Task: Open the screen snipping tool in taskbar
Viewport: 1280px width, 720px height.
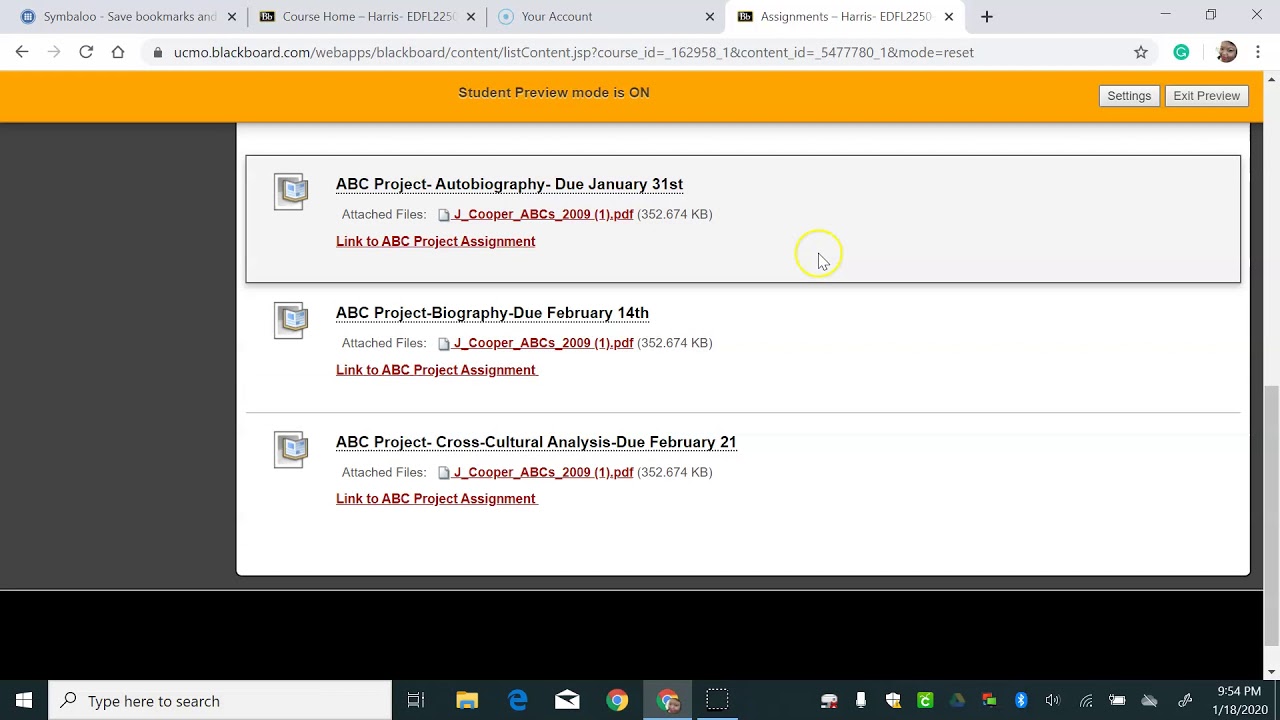Action: (717, 701)
